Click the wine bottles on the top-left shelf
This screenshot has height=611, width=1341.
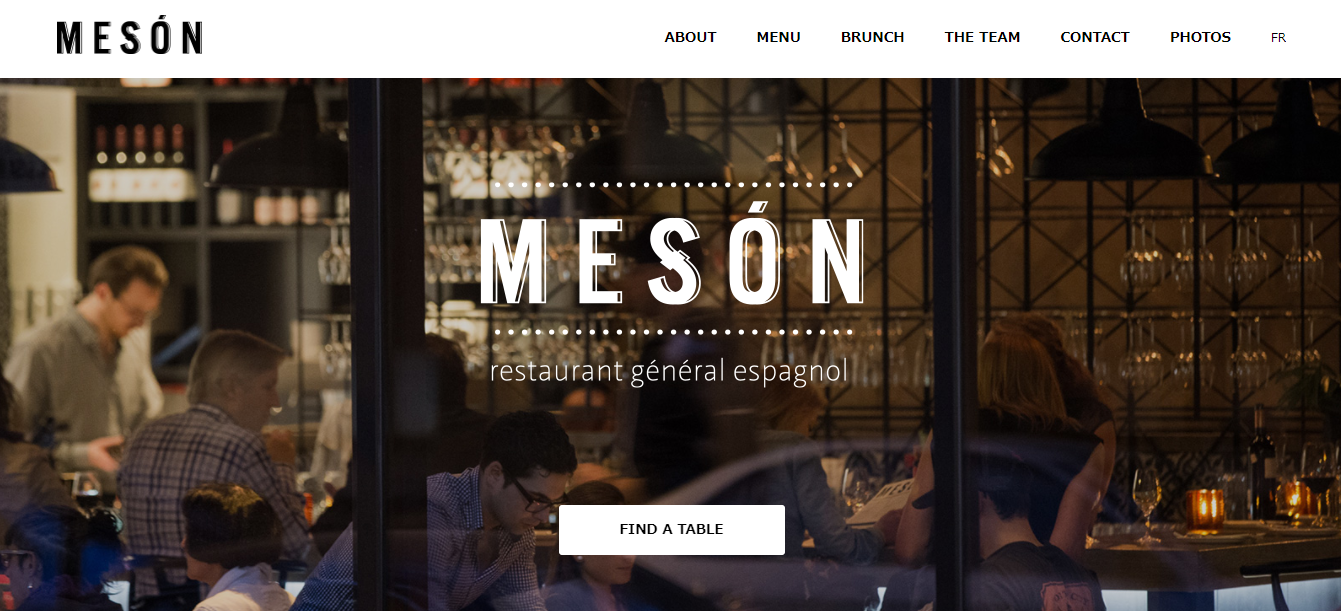tap(139, 146)
